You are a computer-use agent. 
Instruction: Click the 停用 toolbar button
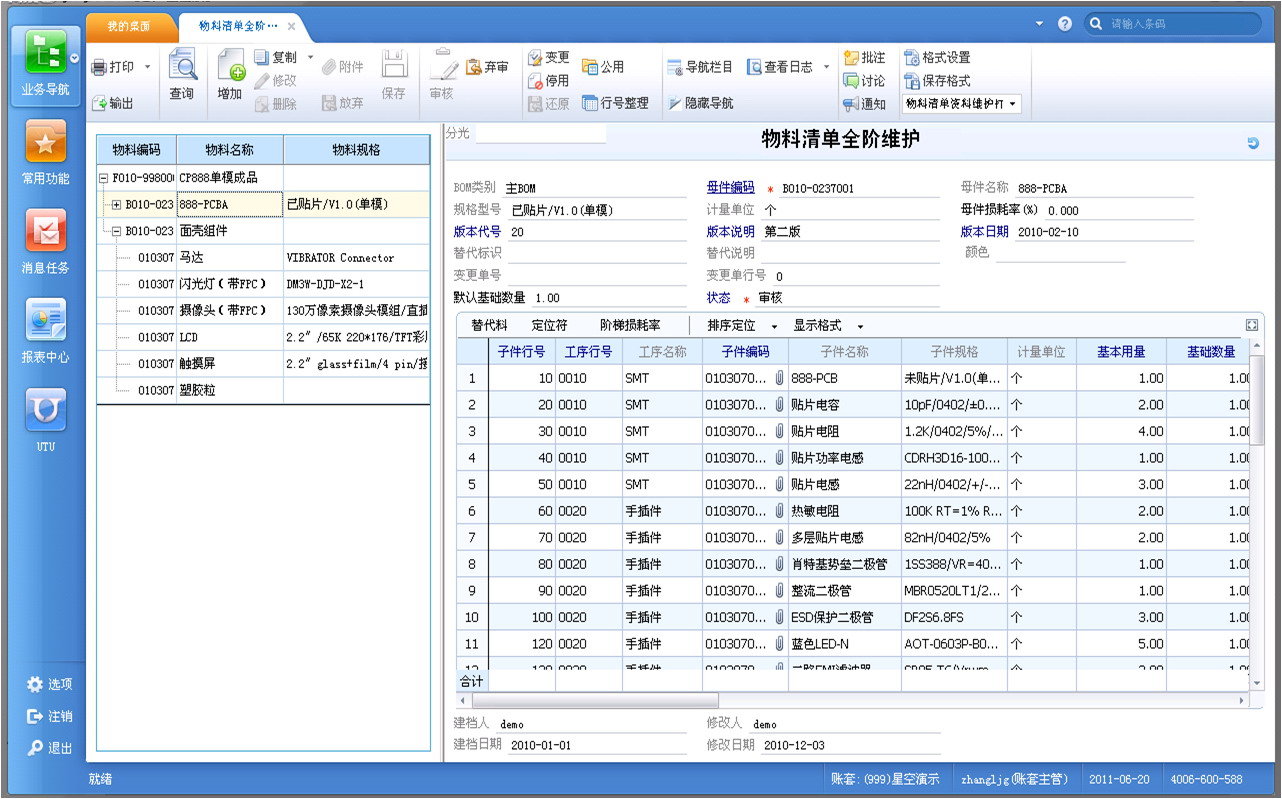coord(549,80)
